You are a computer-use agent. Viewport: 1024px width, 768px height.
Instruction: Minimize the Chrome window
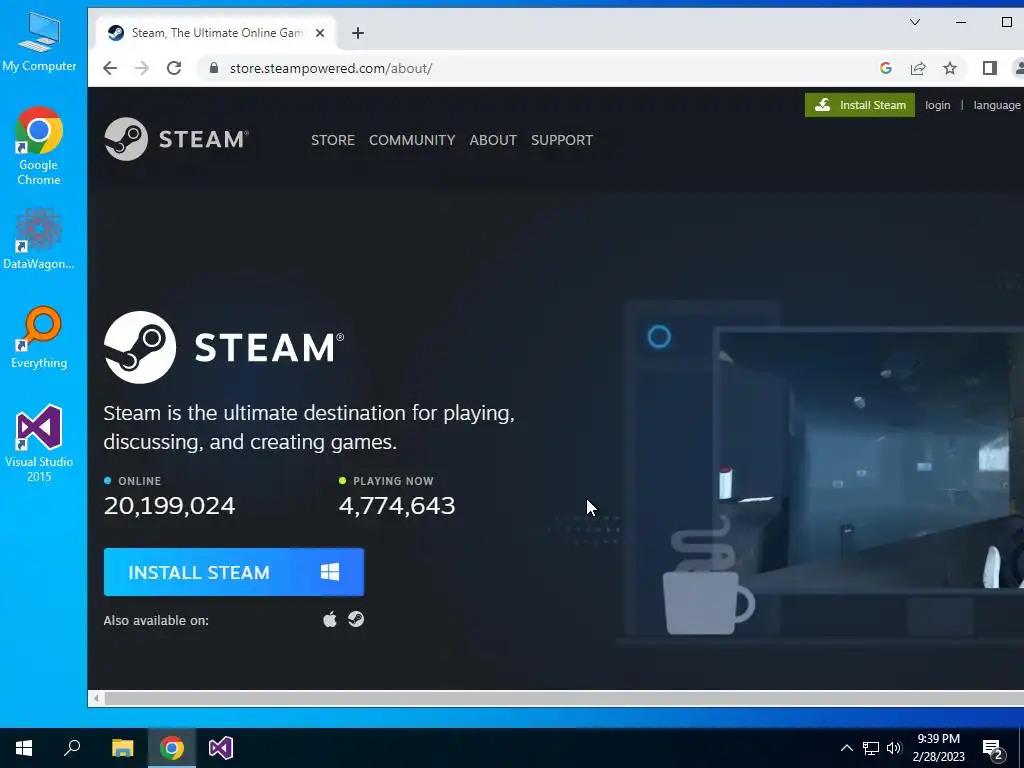click(x=961, y=22)
